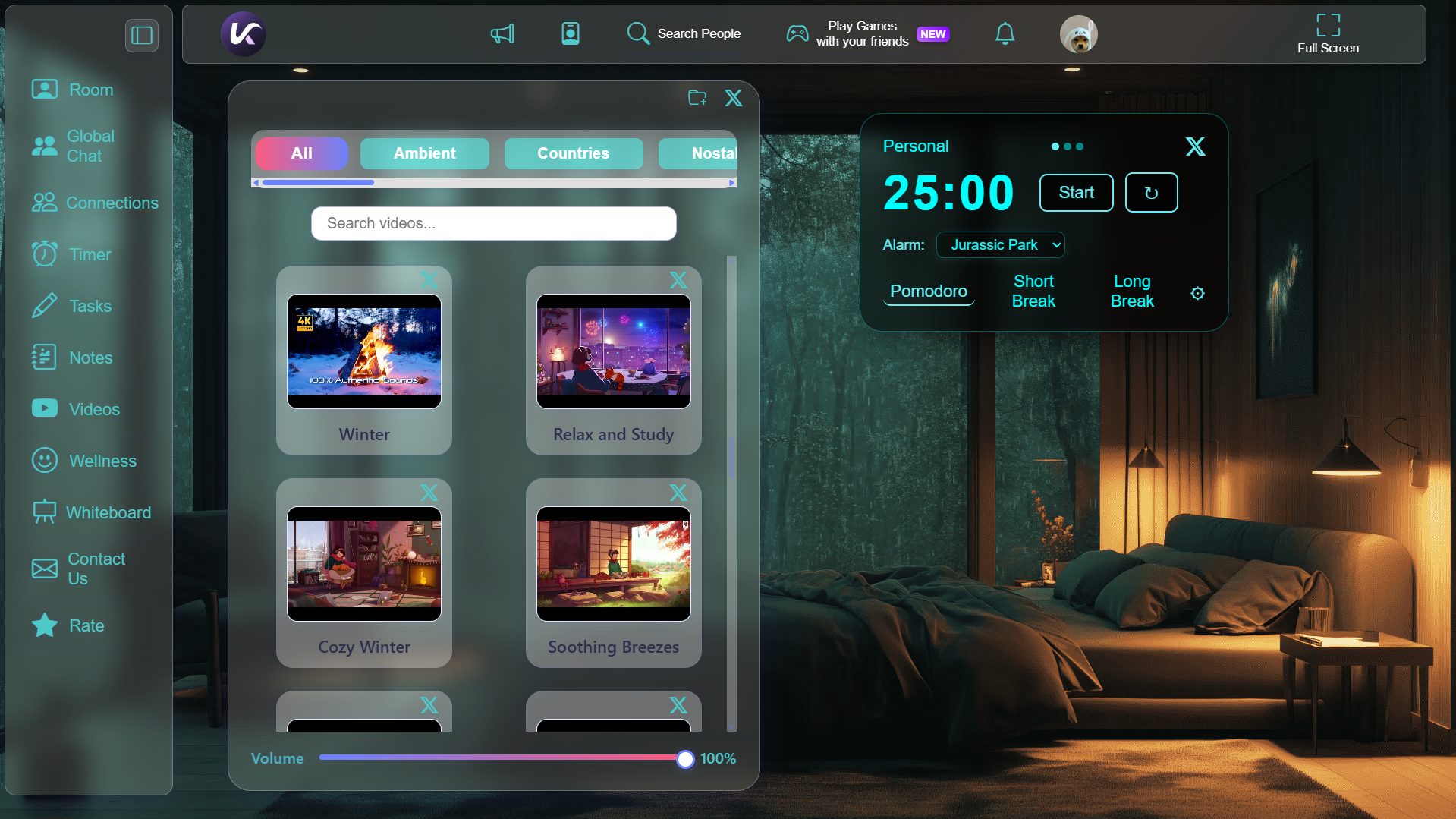This screenshot has width=1456, height=819.
Task: Open user profile avatar
Action: (1078, 34)
